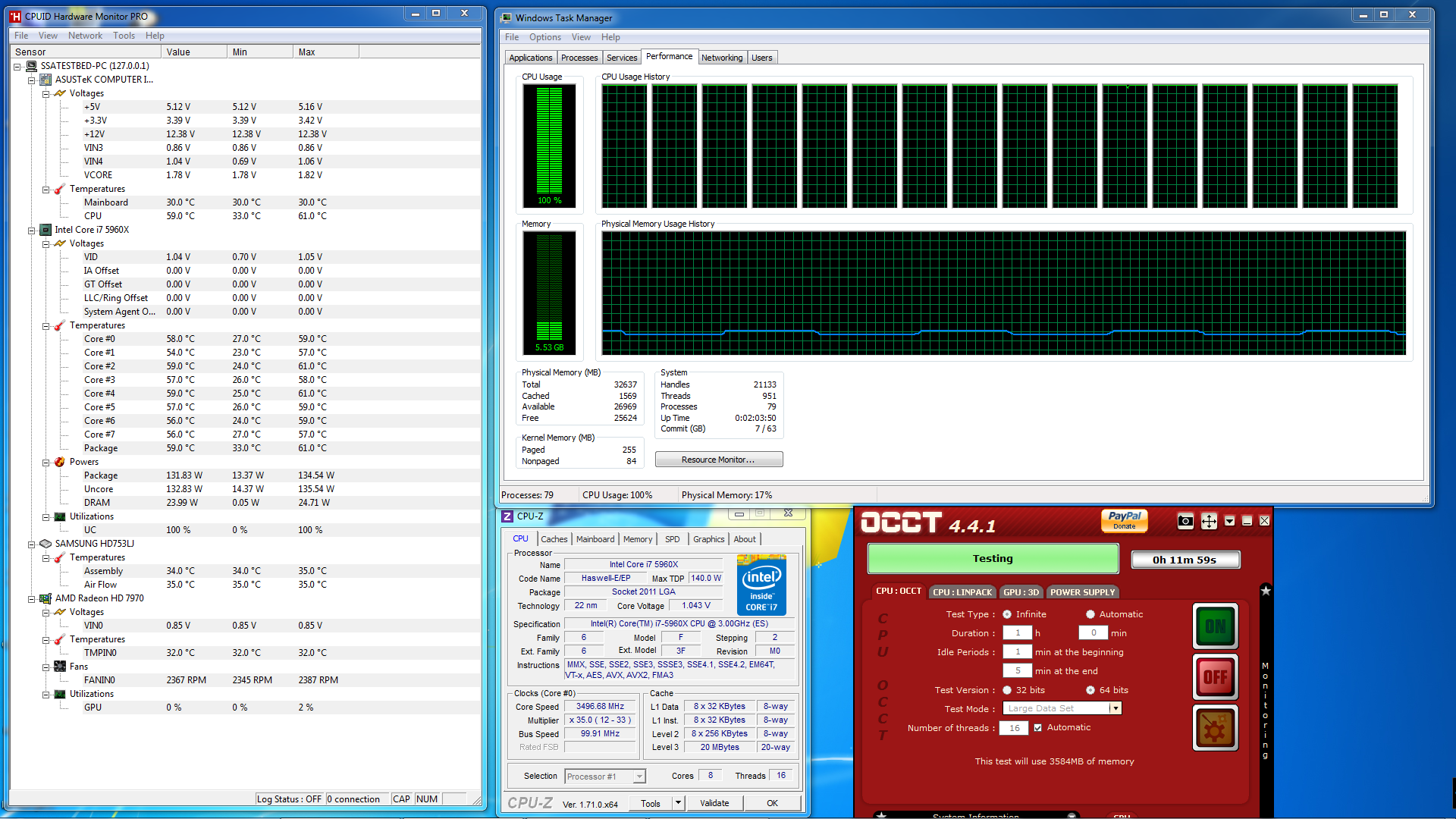Open the OCCT title bar down-arrow menu

click(1230, 521)
